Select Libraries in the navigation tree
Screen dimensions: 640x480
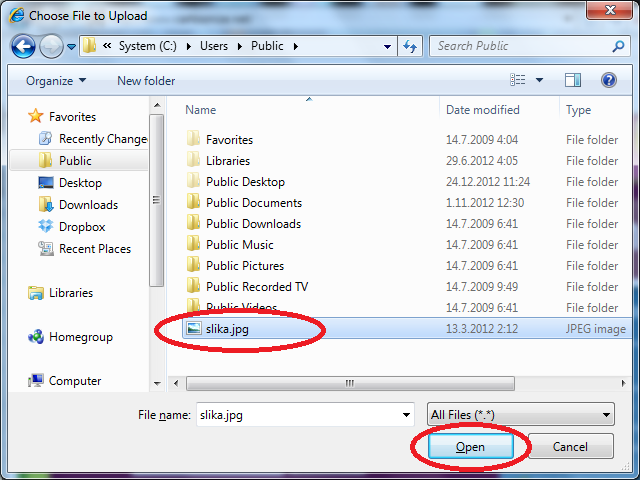[70, 293]
